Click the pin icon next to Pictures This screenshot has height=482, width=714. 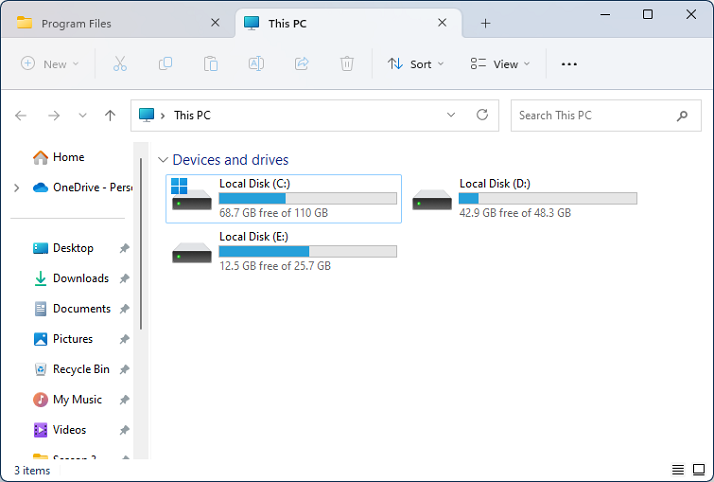[x=124, y=339]
